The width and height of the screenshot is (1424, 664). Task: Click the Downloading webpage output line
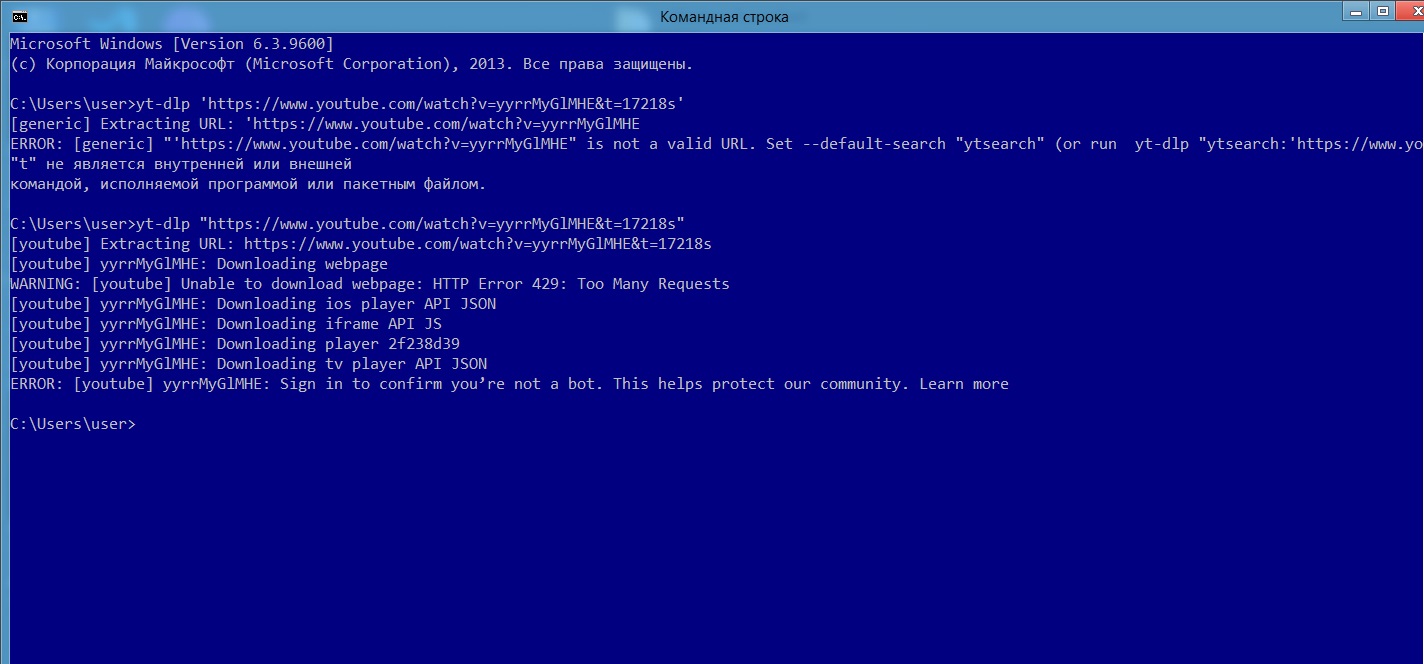(199, 264)
